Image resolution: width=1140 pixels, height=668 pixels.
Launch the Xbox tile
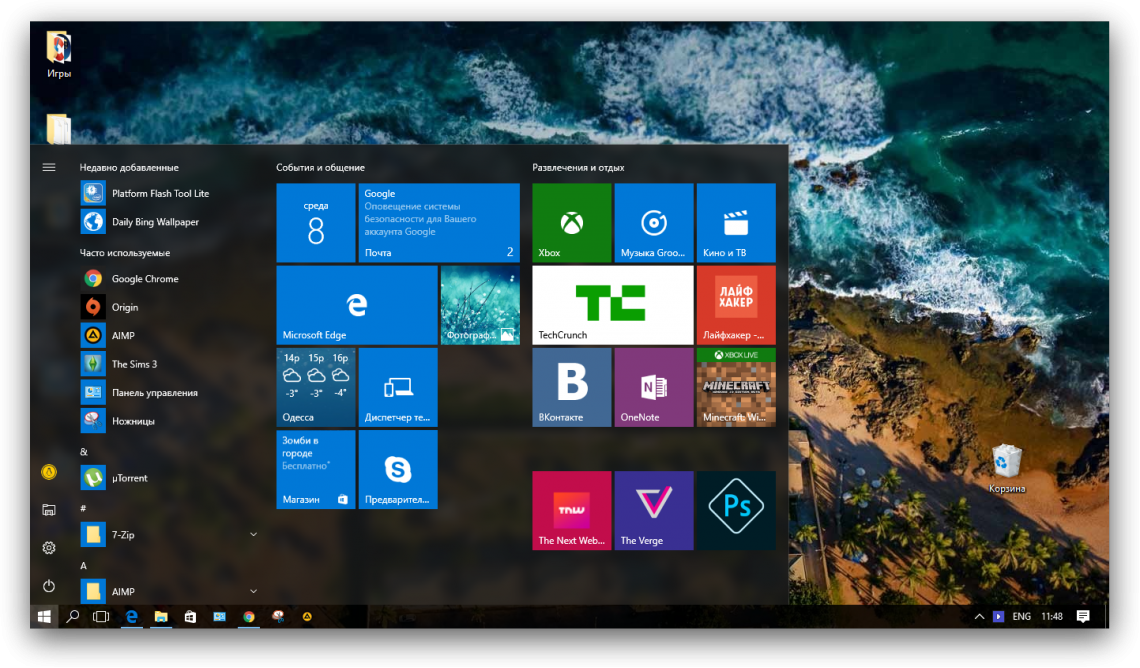click(x=571, y=222)
